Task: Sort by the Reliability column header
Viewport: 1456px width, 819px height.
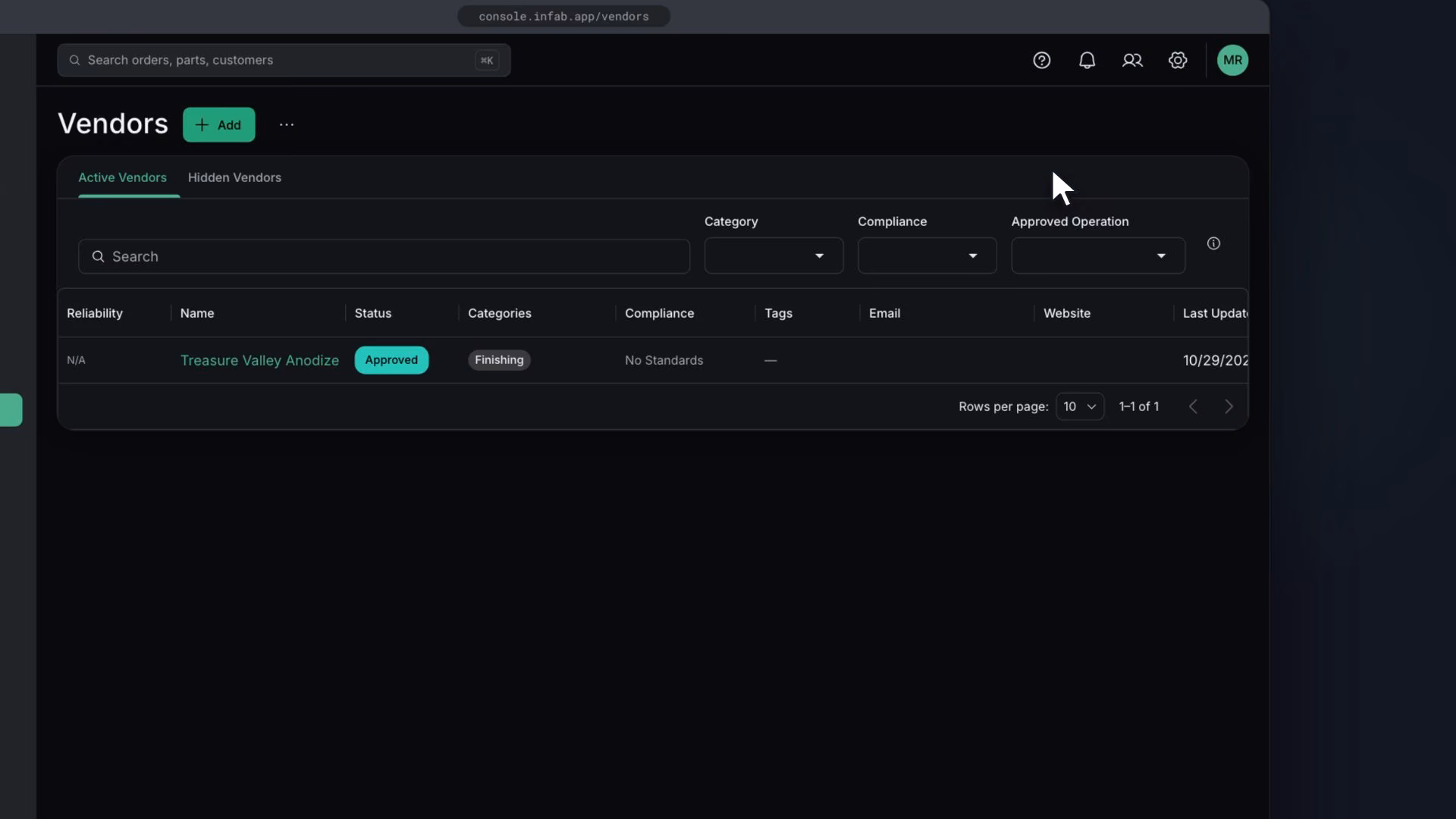Action: click(x=95, y=313)
